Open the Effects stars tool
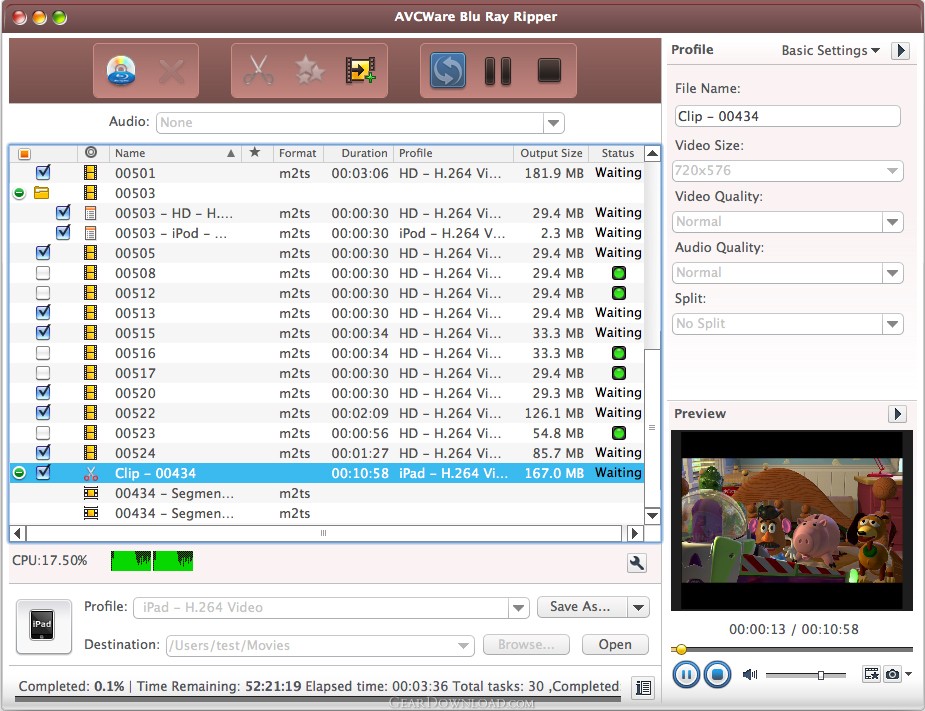Screen dimensions: 925x711 (x=310, y=71)
